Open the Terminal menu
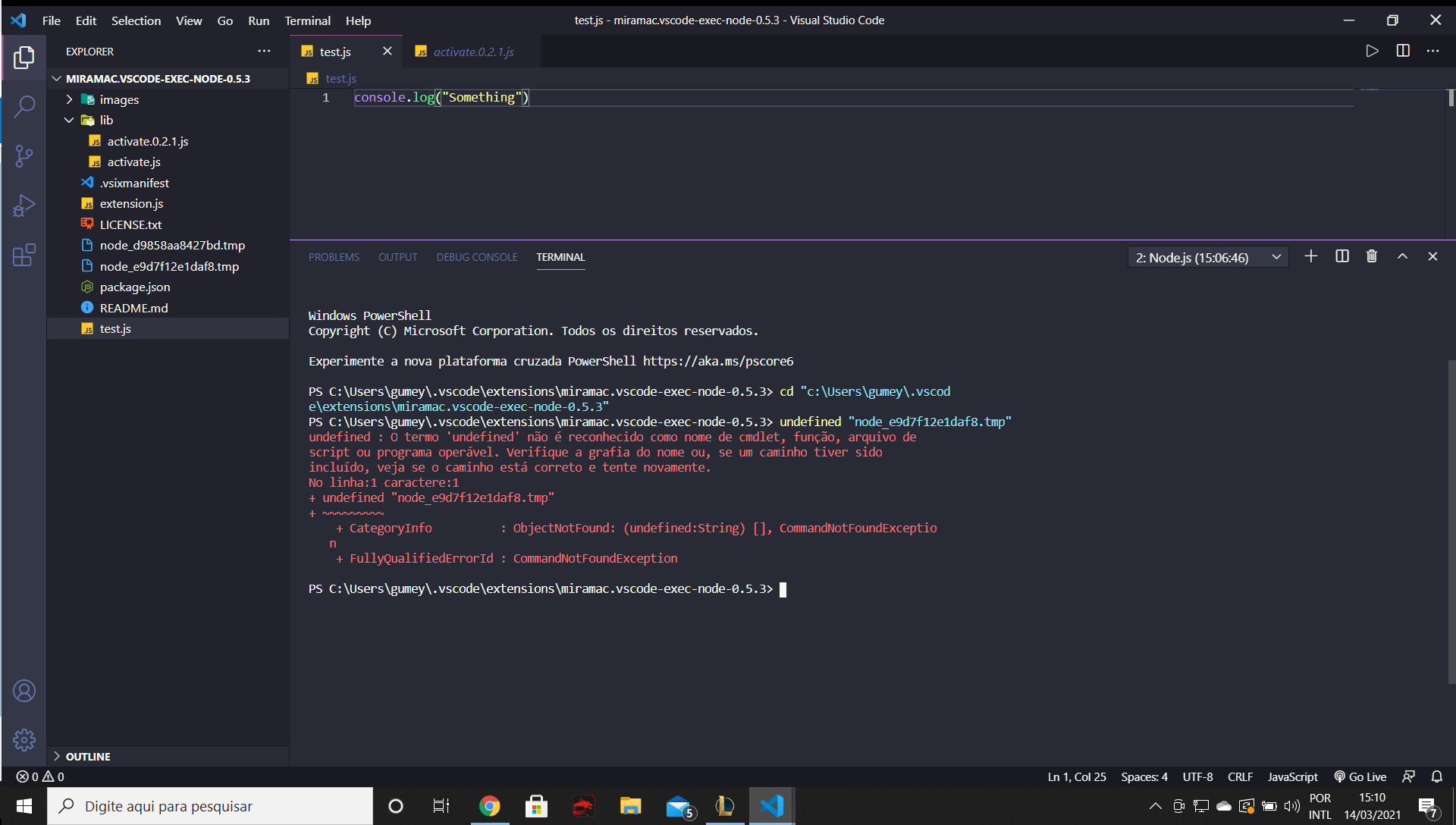1456x825 pixels. [x=307, y=20]
